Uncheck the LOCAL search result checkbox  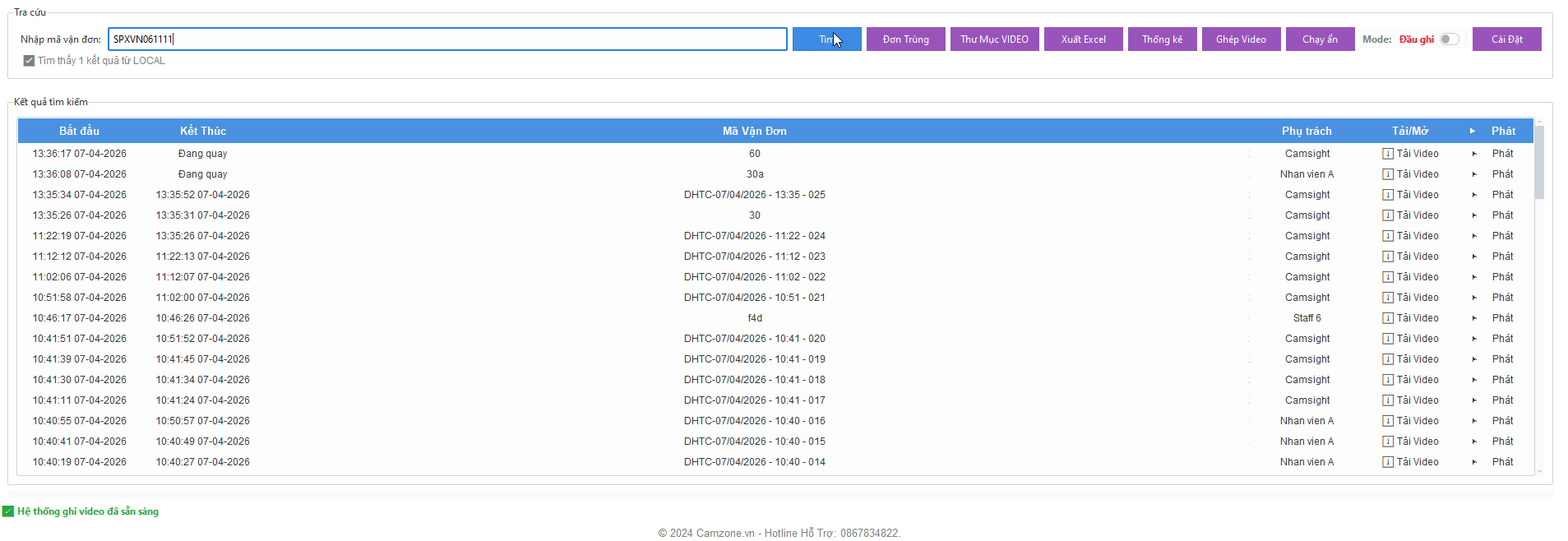pos(29,61)
